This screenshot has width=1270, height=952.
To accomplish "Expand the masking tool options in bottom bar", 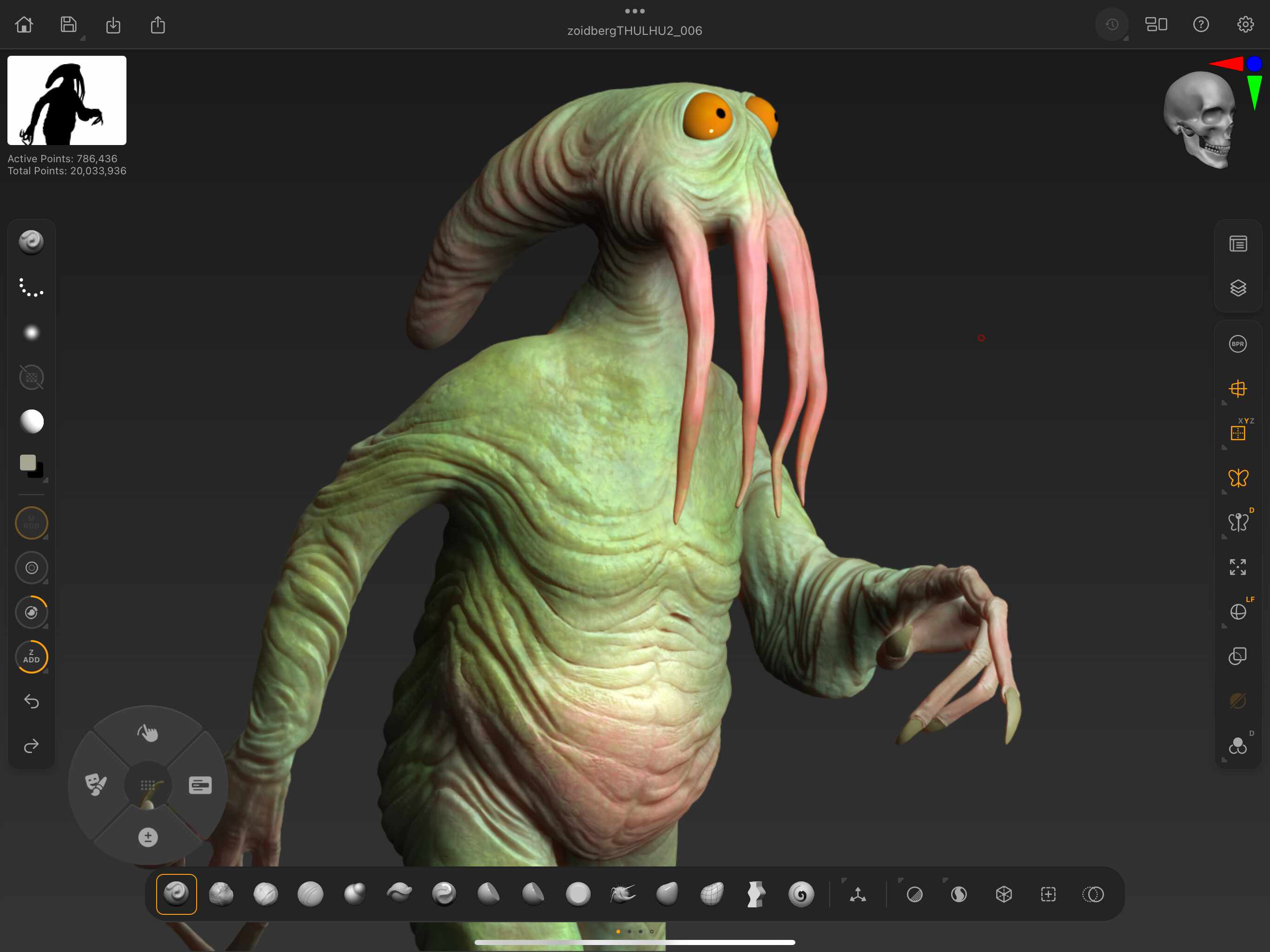I will (901, 880).
